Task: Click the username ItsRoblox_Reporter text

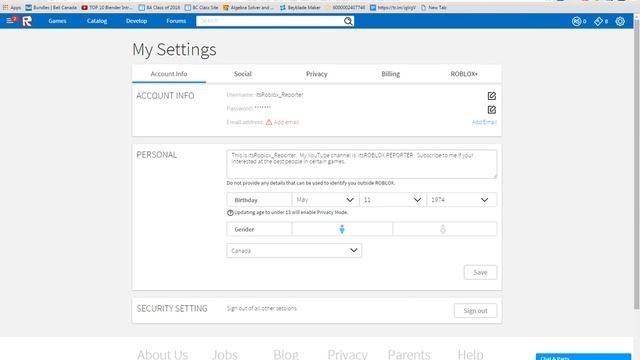Action: click(x=280, y=95)
